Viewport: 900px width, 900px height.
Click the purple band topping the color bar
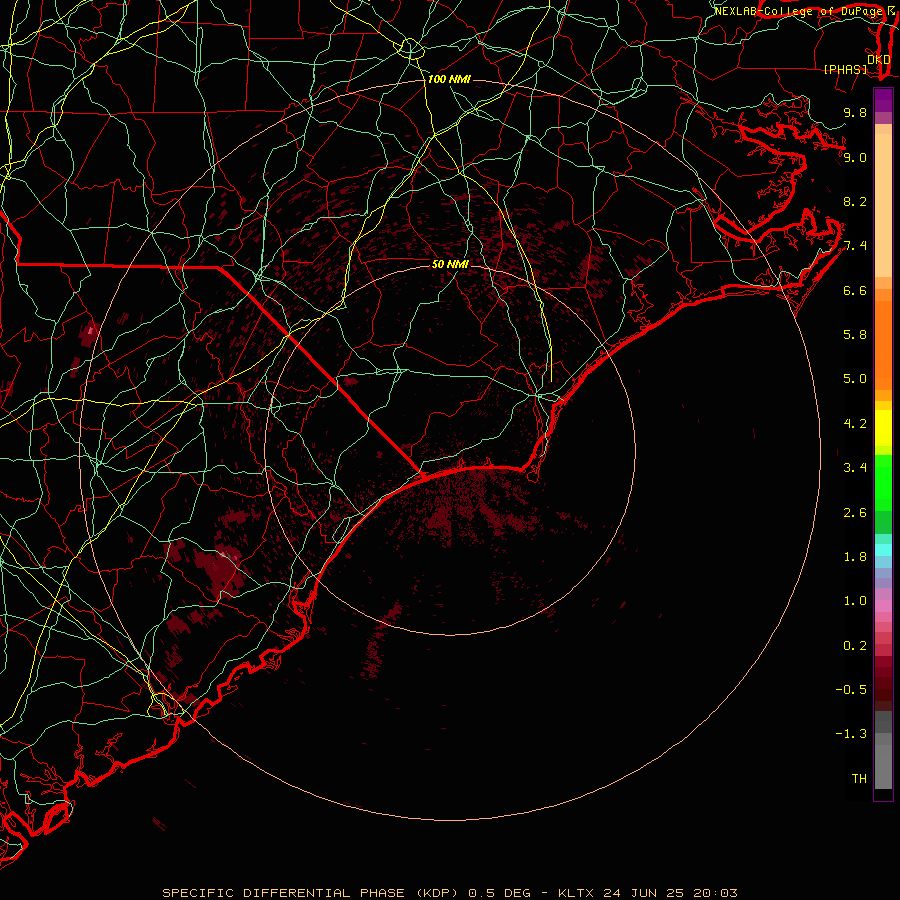[883, 100]
